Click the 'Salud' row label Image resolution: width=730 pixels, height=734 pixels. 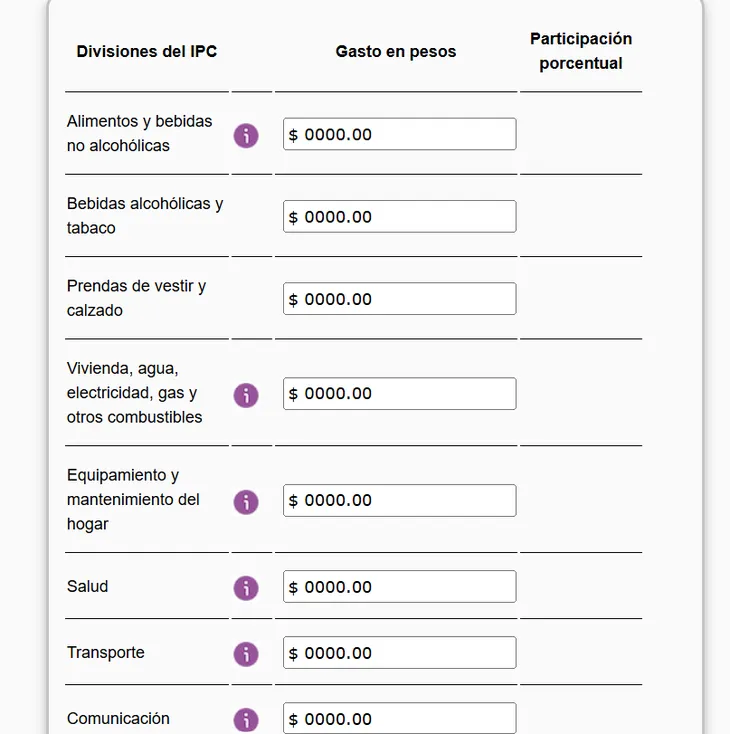coord(88,587)
